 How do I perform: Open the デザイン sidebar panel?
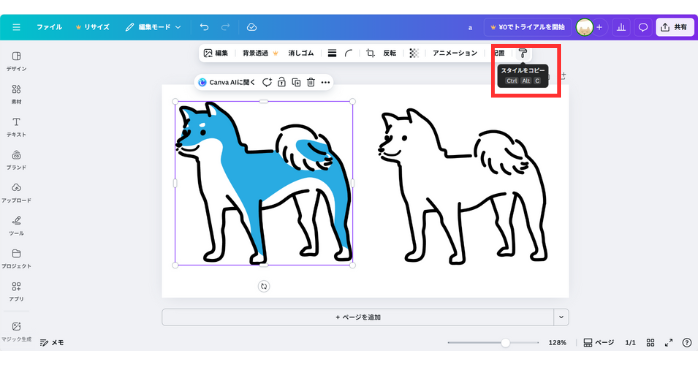(x=16, y=61)
